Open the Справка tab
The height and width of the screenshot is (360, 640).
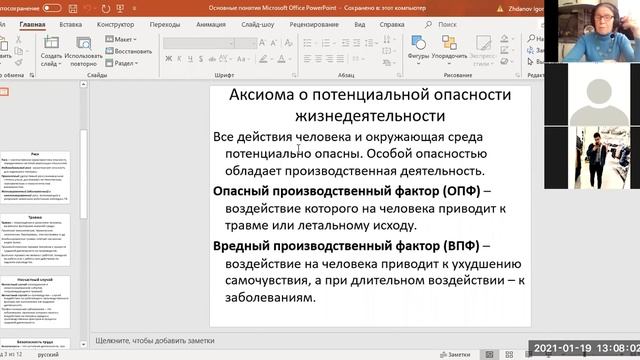392,24
